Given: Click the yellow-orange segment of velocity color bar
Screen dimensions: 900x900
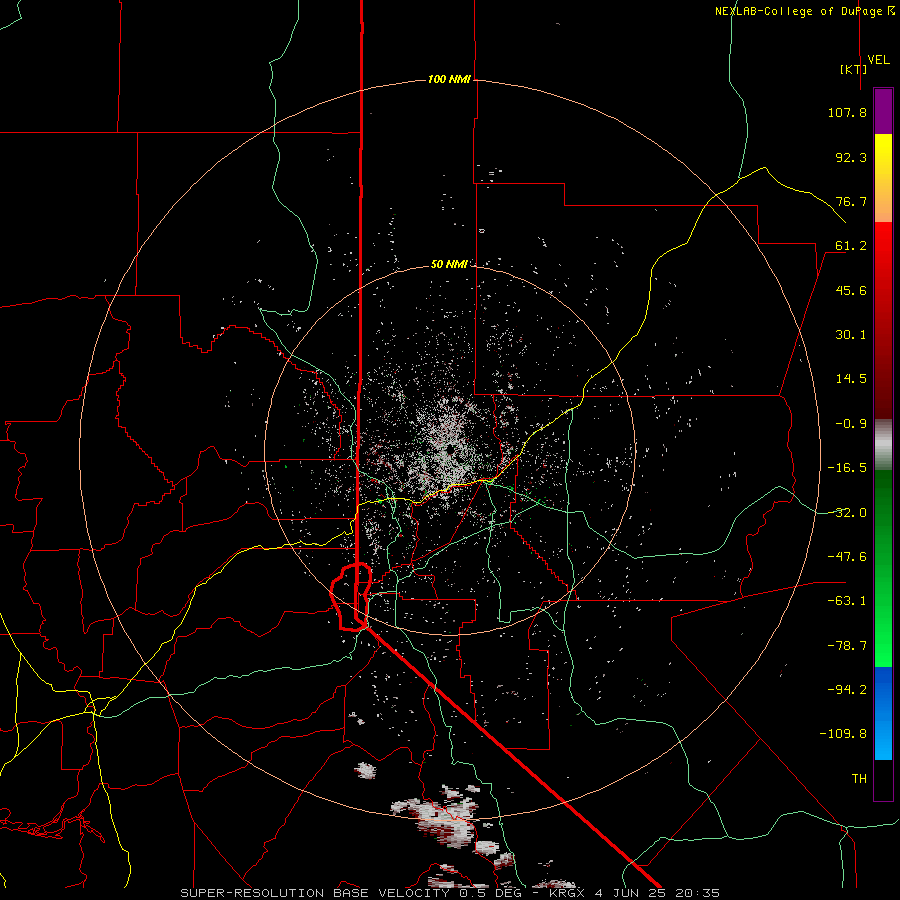Looking at the screenshot, I should (x=883, y=178).
